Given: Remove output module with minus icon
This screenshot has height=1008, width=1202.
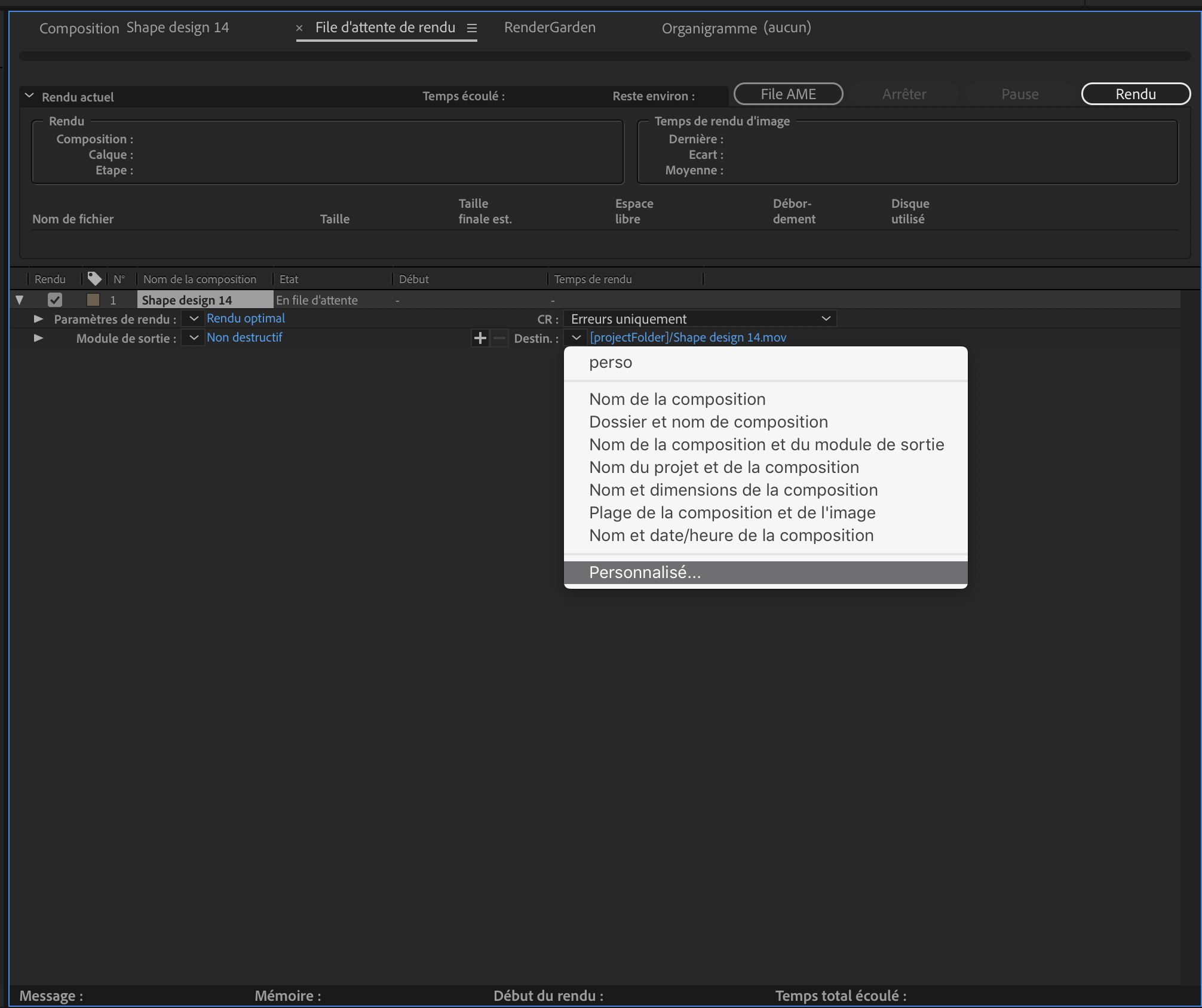Looking at the screenshot, I should tap(499, 338).
